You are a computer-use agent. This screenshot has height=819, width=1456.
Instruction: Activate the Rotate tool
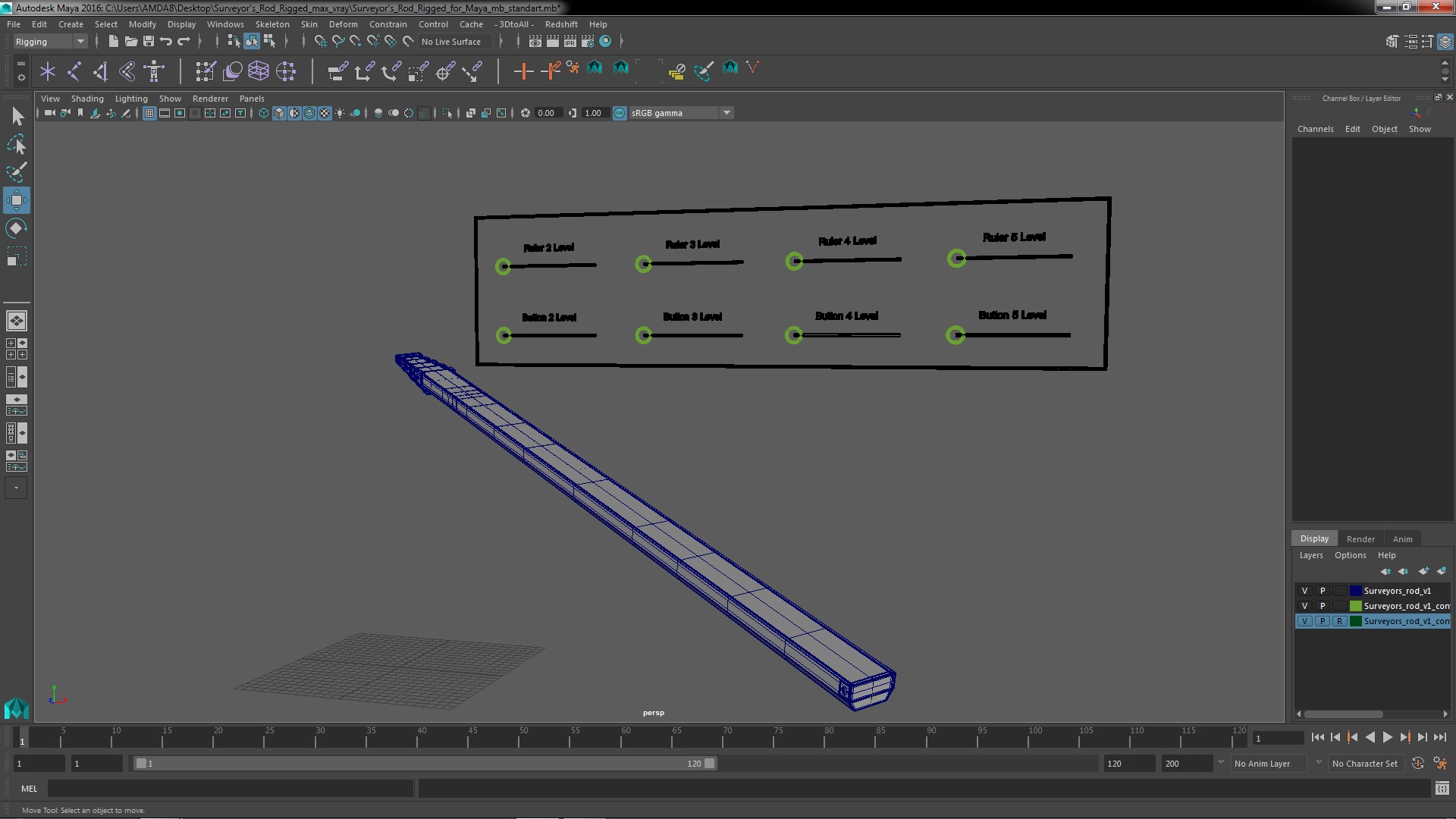click(x=17, y=228)
